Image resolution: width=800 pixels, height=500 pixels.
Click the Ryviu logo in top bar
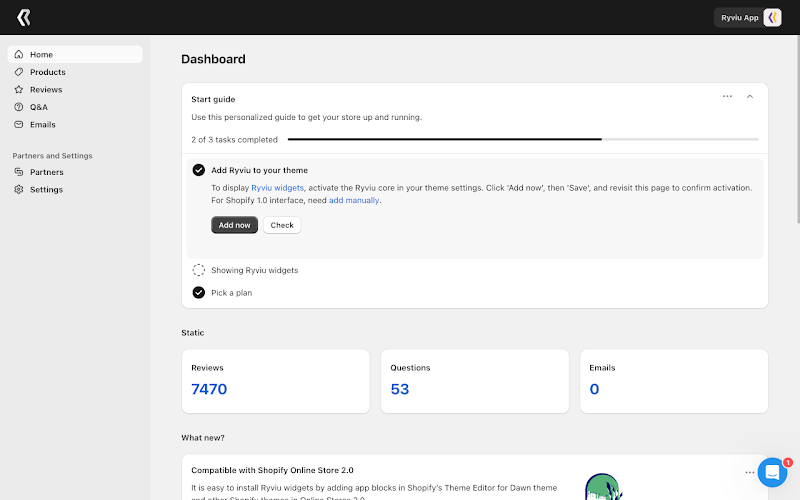tap(23, 17)
